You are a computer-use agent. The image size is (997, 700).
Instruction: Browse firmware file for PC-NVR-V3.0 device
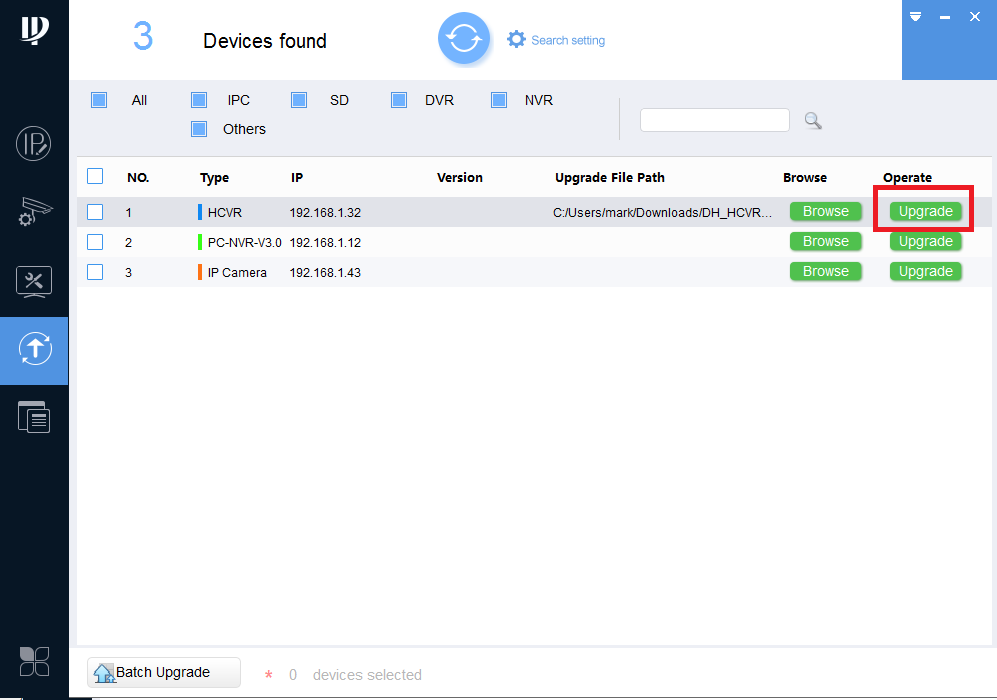coord(825,241)
